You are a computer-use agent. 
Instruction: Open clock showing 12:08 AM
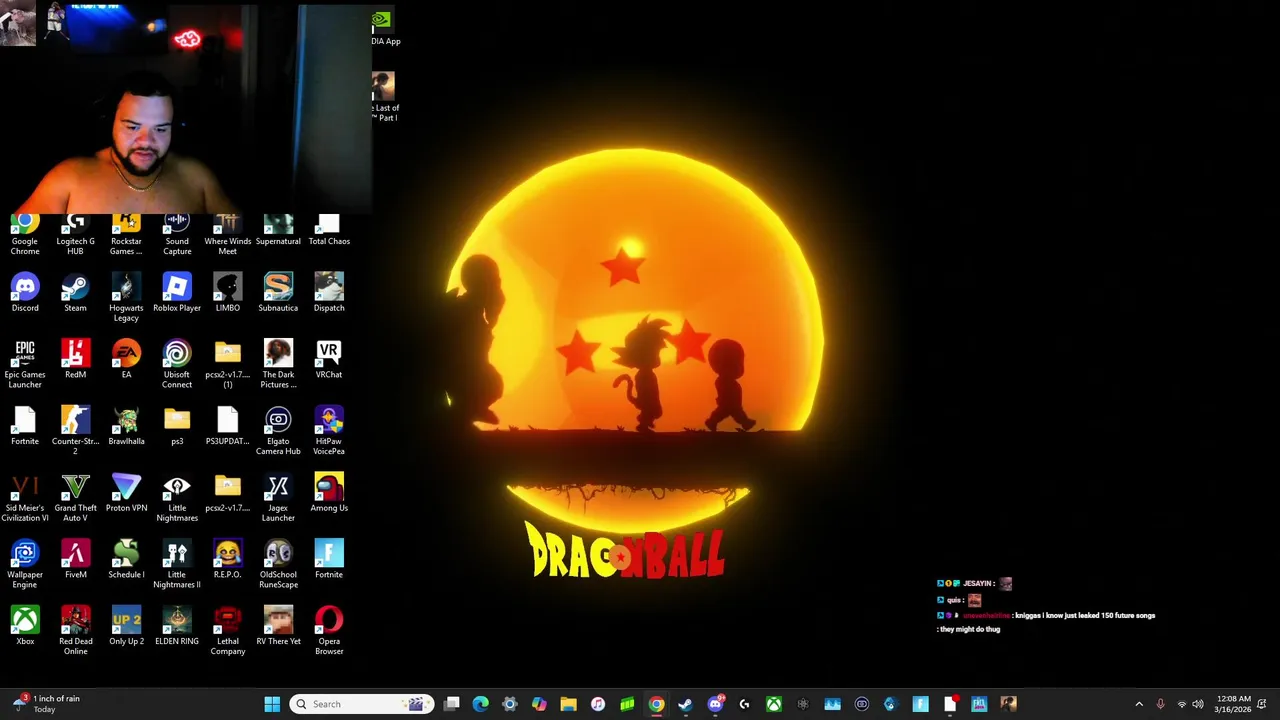click(x=1234, y=704)
